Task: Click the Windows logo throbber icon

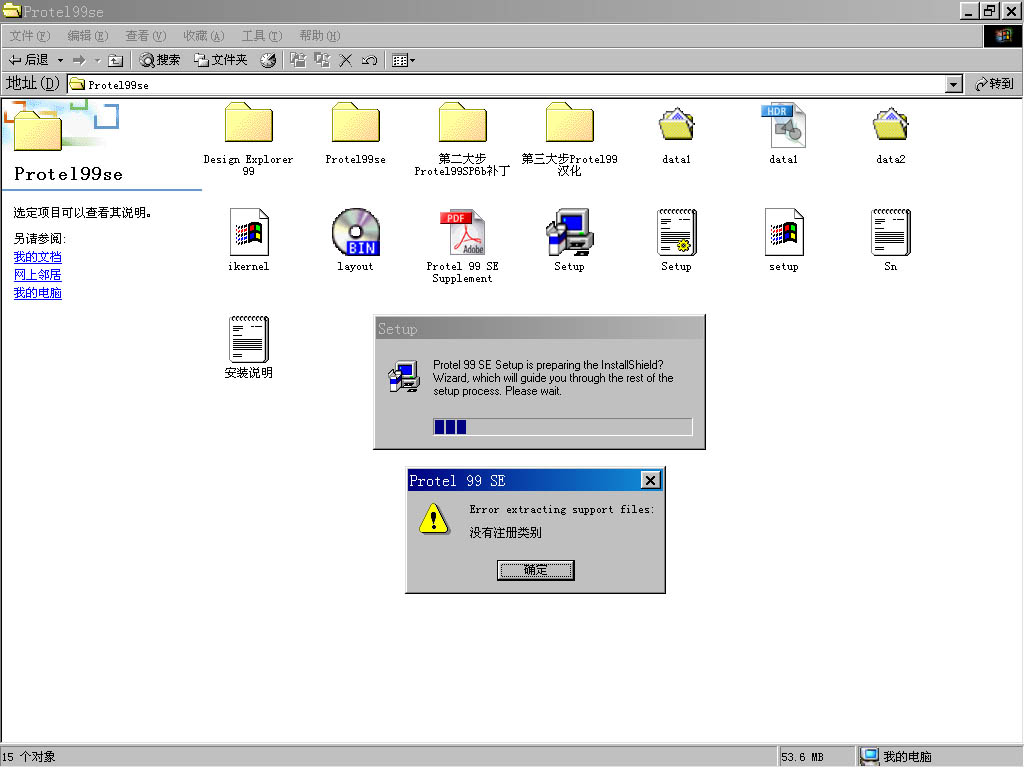Action: tap(1003, 36)
